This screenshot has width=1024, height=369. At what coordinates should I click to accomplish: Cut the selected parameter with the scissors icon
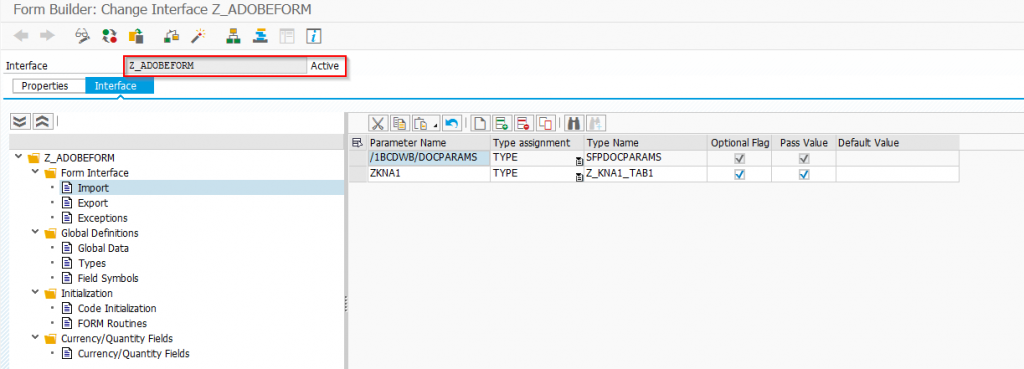click(x=378, y=123)
